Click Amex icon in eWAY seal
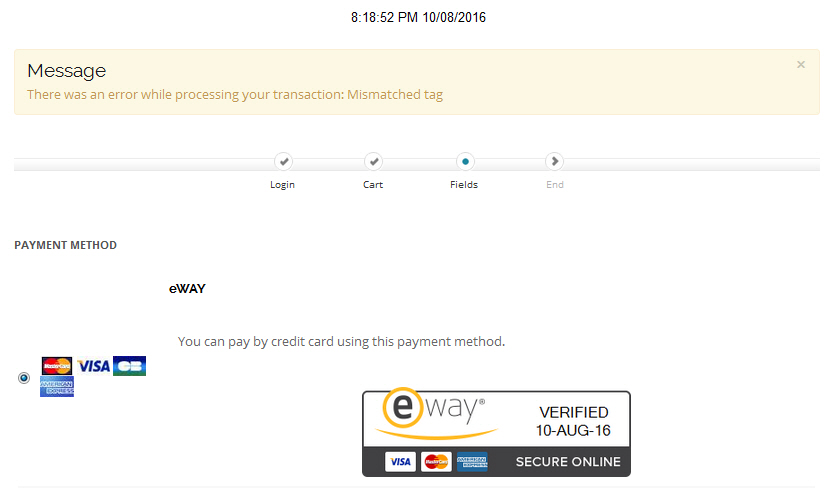 (472, 462)
